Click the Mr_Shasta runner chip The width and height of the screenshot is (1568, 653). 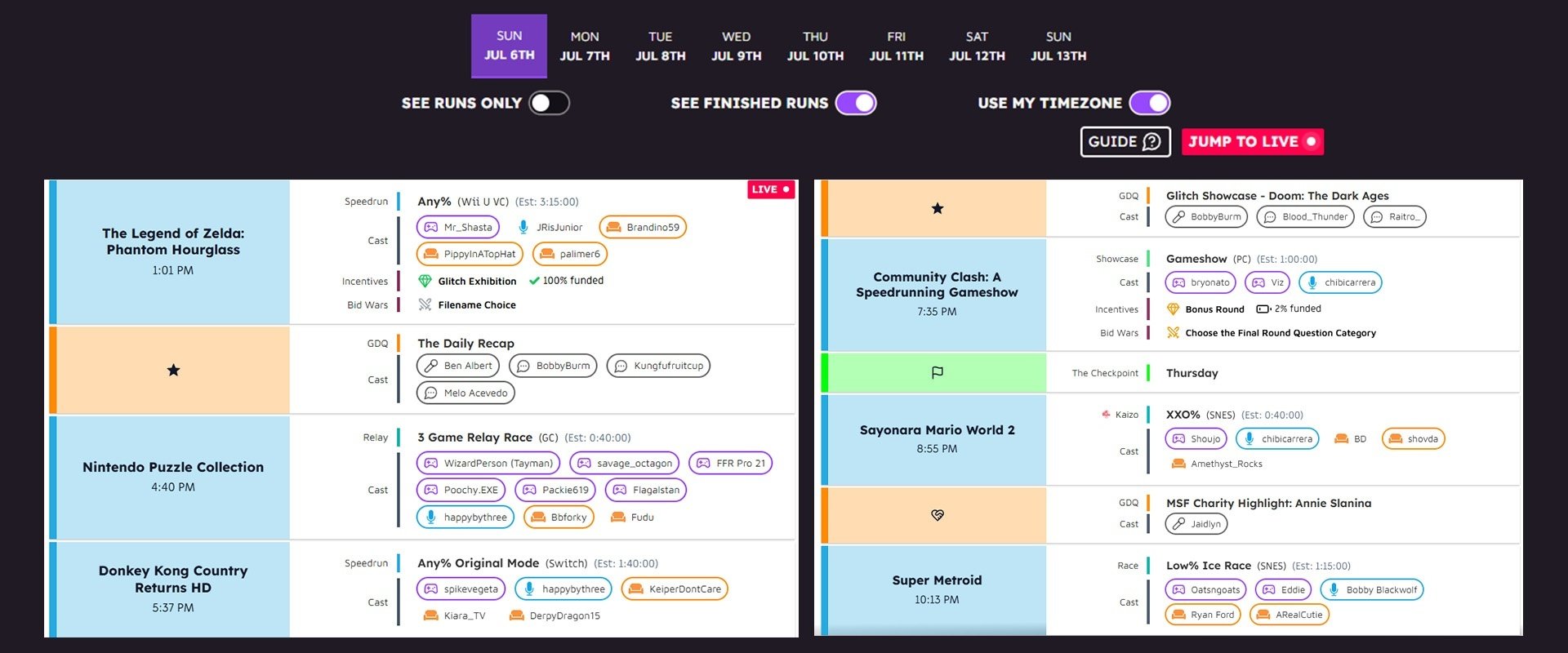coord(458,227)
